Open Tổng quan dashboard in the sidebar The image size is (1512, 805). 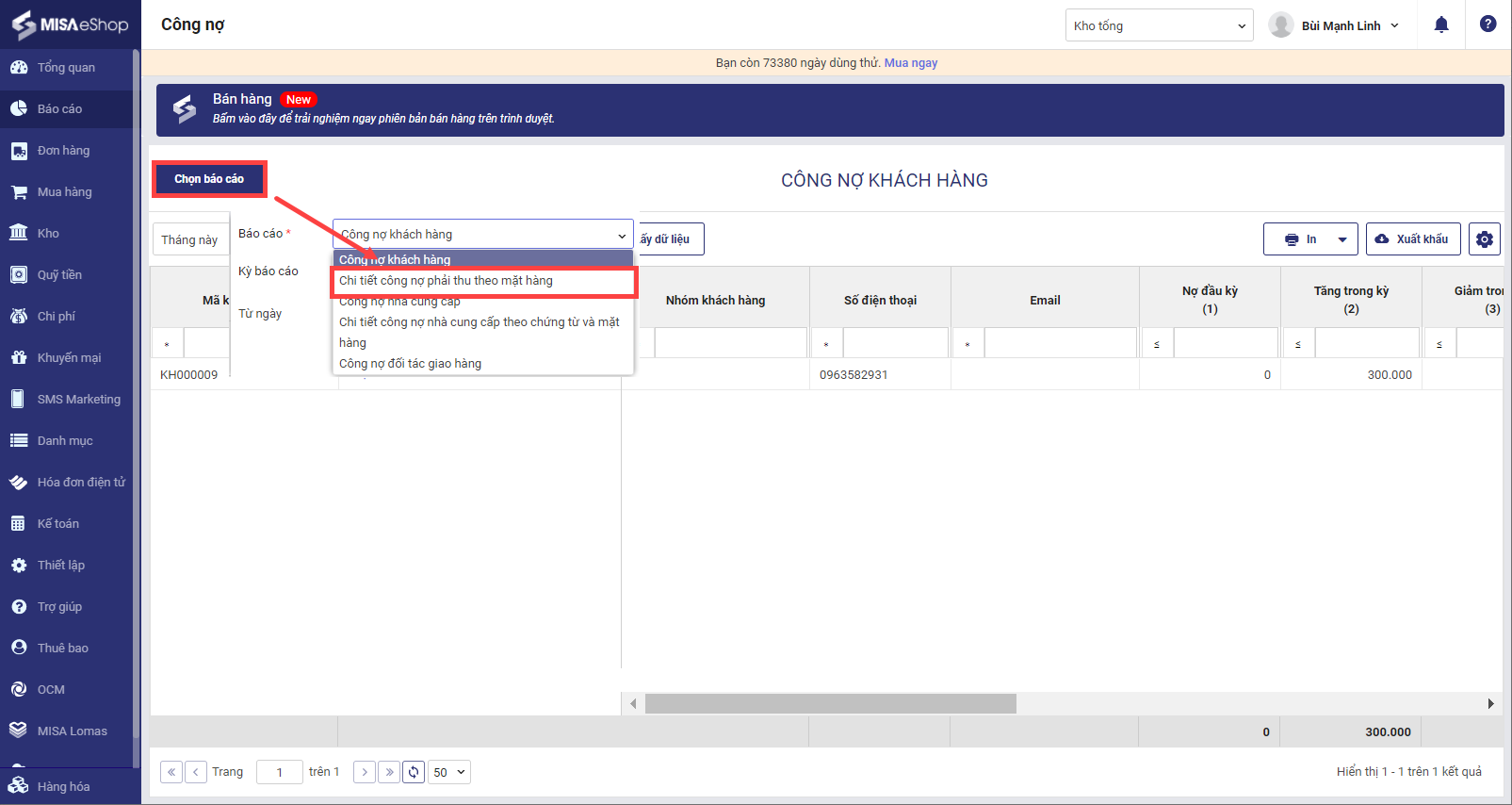pyautogui.click(x=66, y=68)
